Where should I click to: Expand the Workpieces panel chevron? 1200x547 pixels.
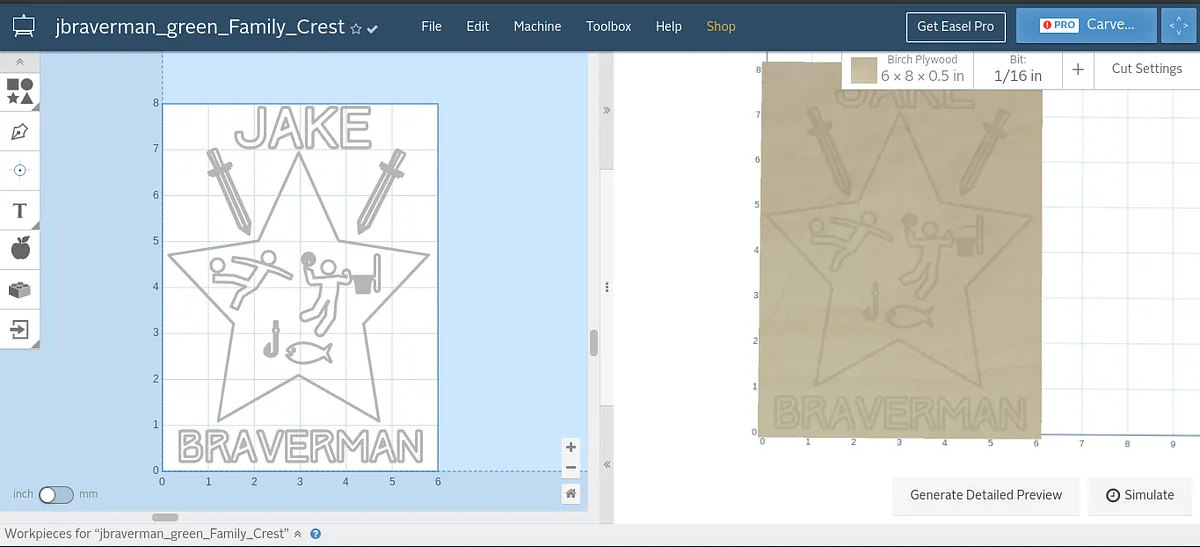pos(297,534)
